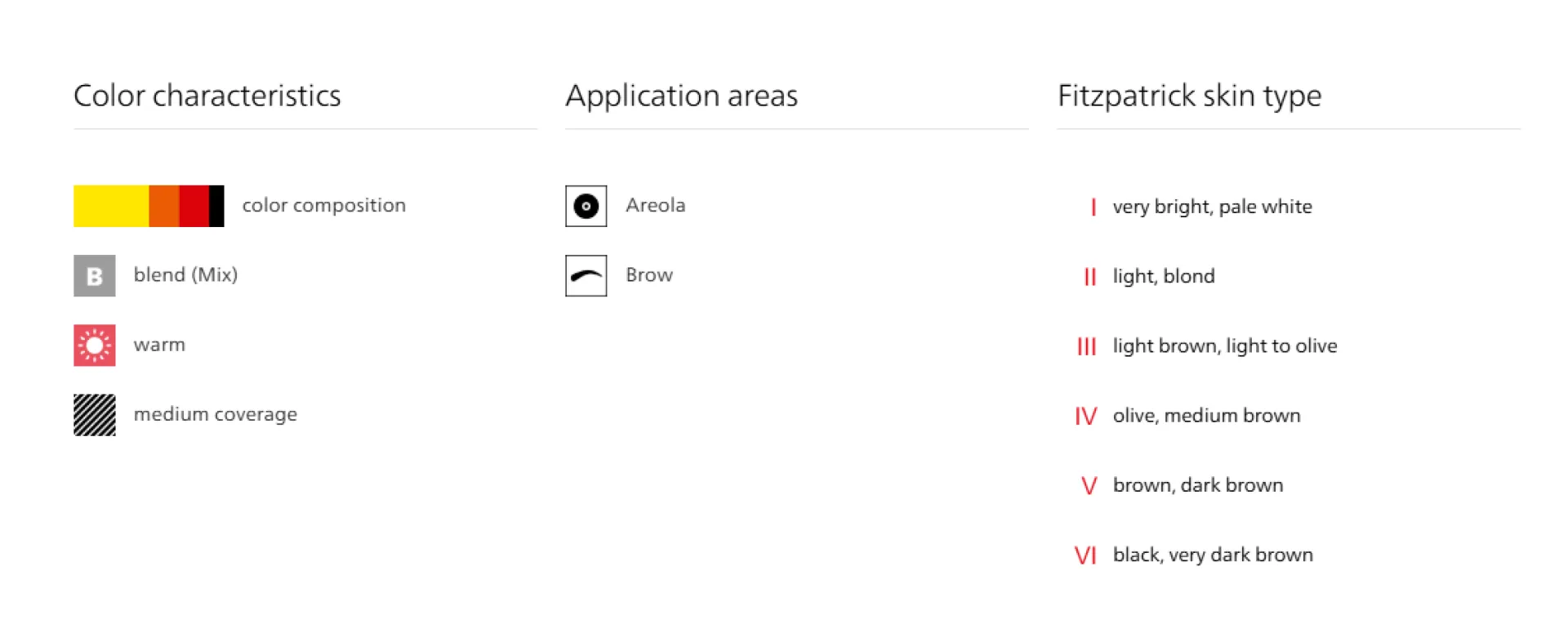Click the Application areas heading
The height and width of the screenshot is (624, 1568).
tap(681, 96)
